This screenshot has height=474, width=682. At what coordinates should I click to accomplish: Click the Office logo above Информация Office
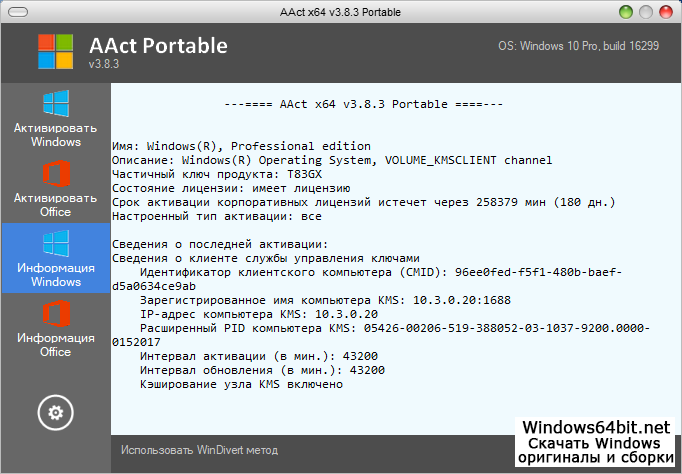pos(55,313)
